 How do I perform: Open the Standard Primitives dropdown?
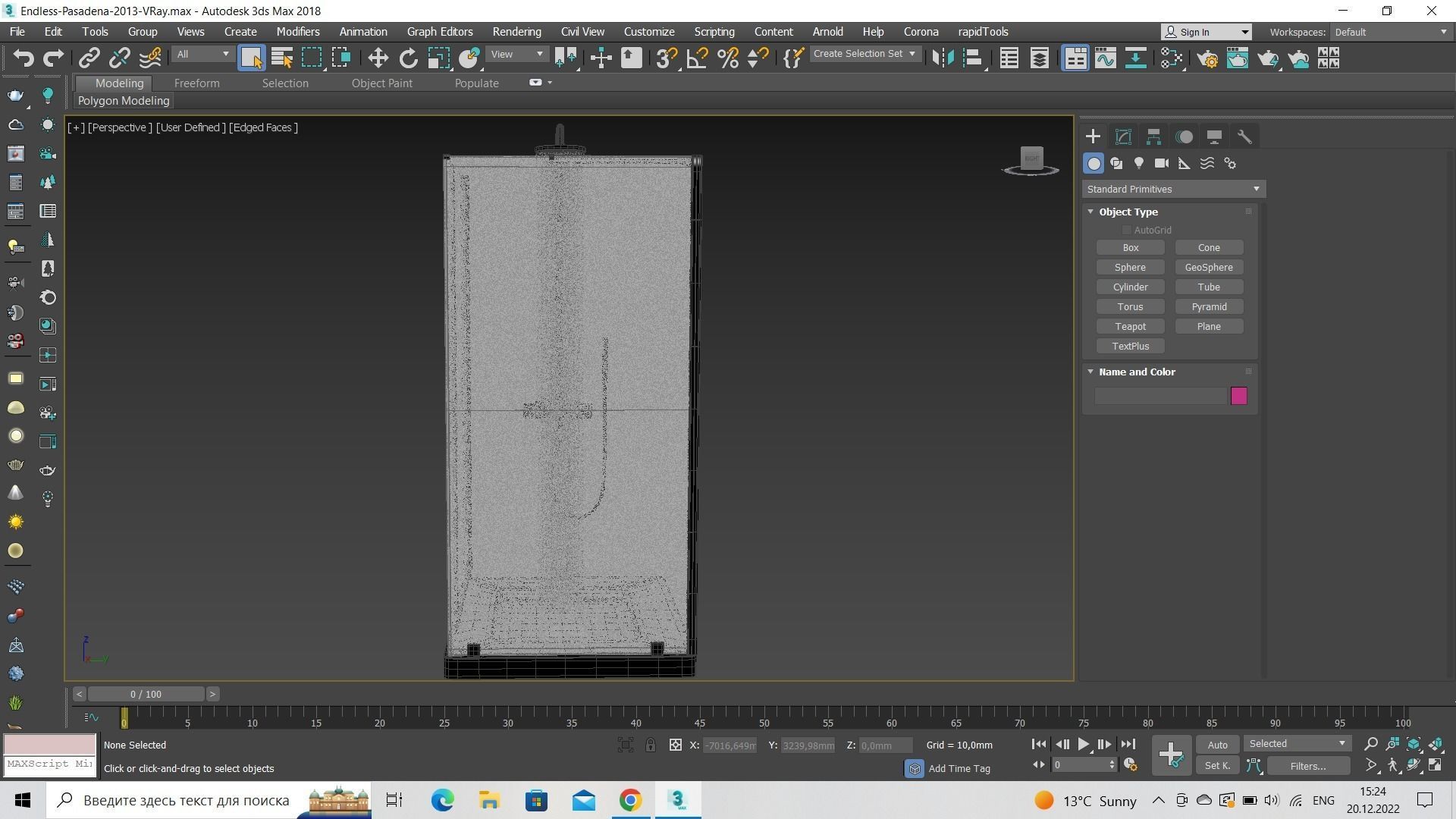[1172, 189]
